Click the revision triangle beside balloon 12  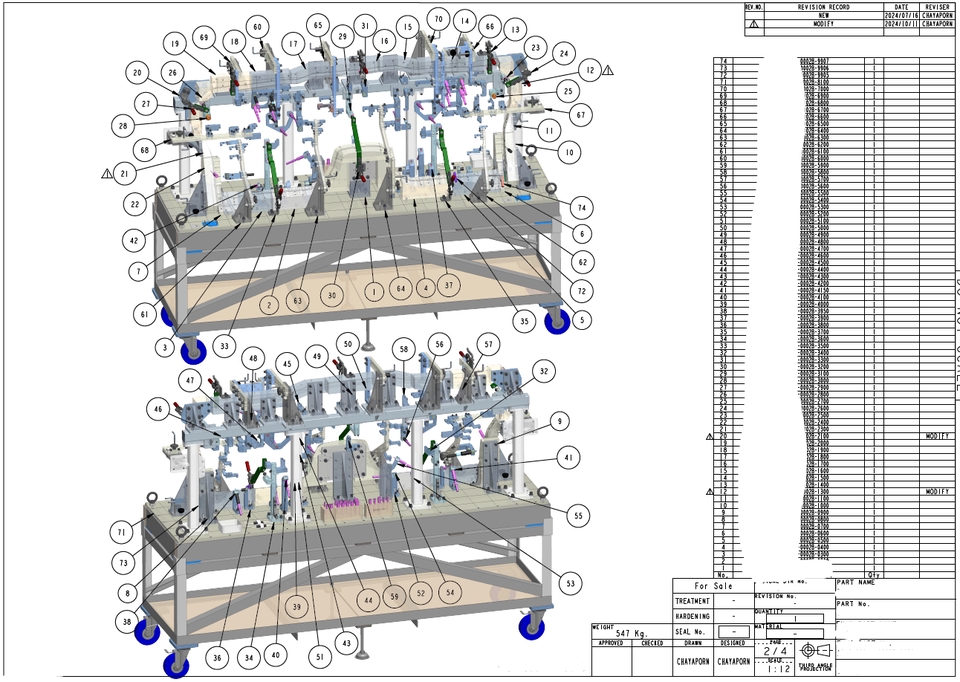pyautogui.click(x=607, y=70)
